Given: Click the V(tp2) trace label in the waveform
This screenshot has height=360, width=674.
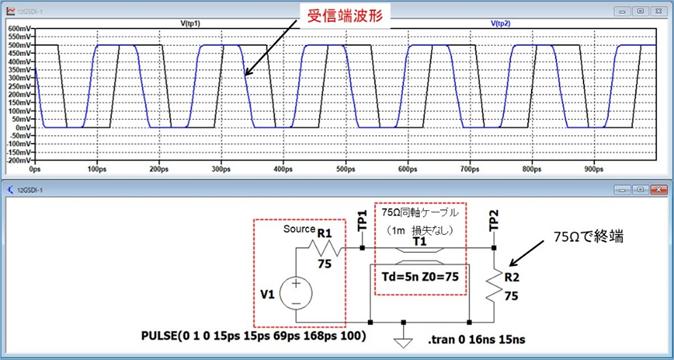Looking at the screenshot, I should pos(500,24).
